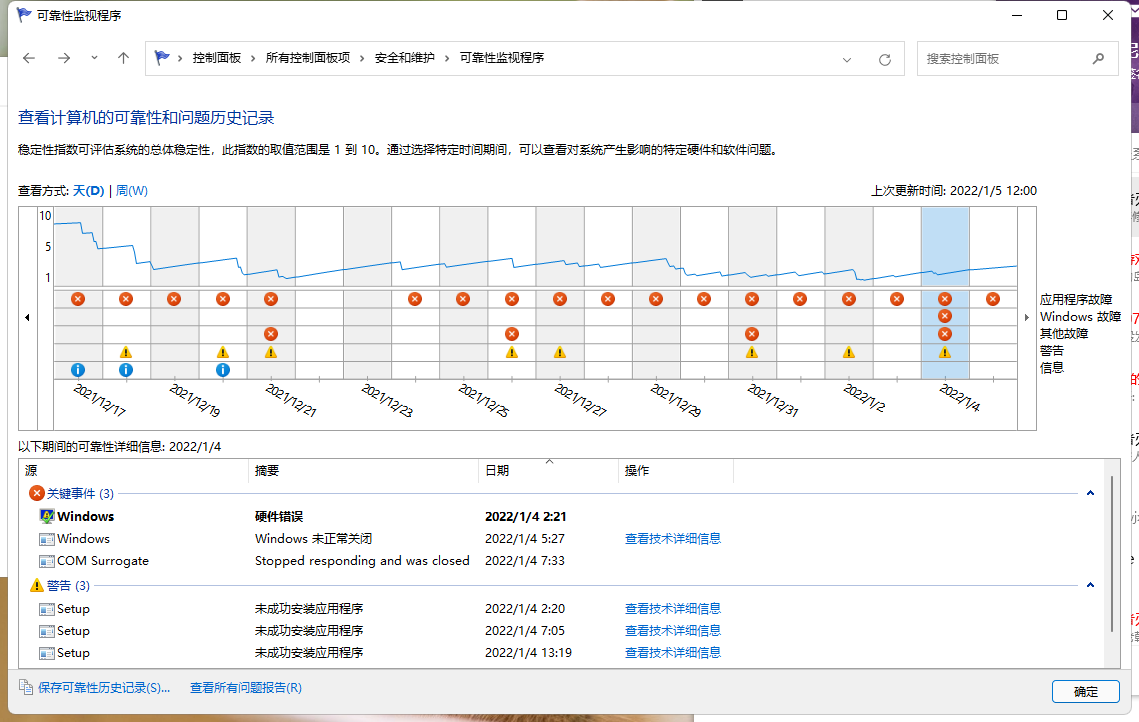
Task: Click 保存可靠性历史记录(S)... link
Action: coord(104,688)
